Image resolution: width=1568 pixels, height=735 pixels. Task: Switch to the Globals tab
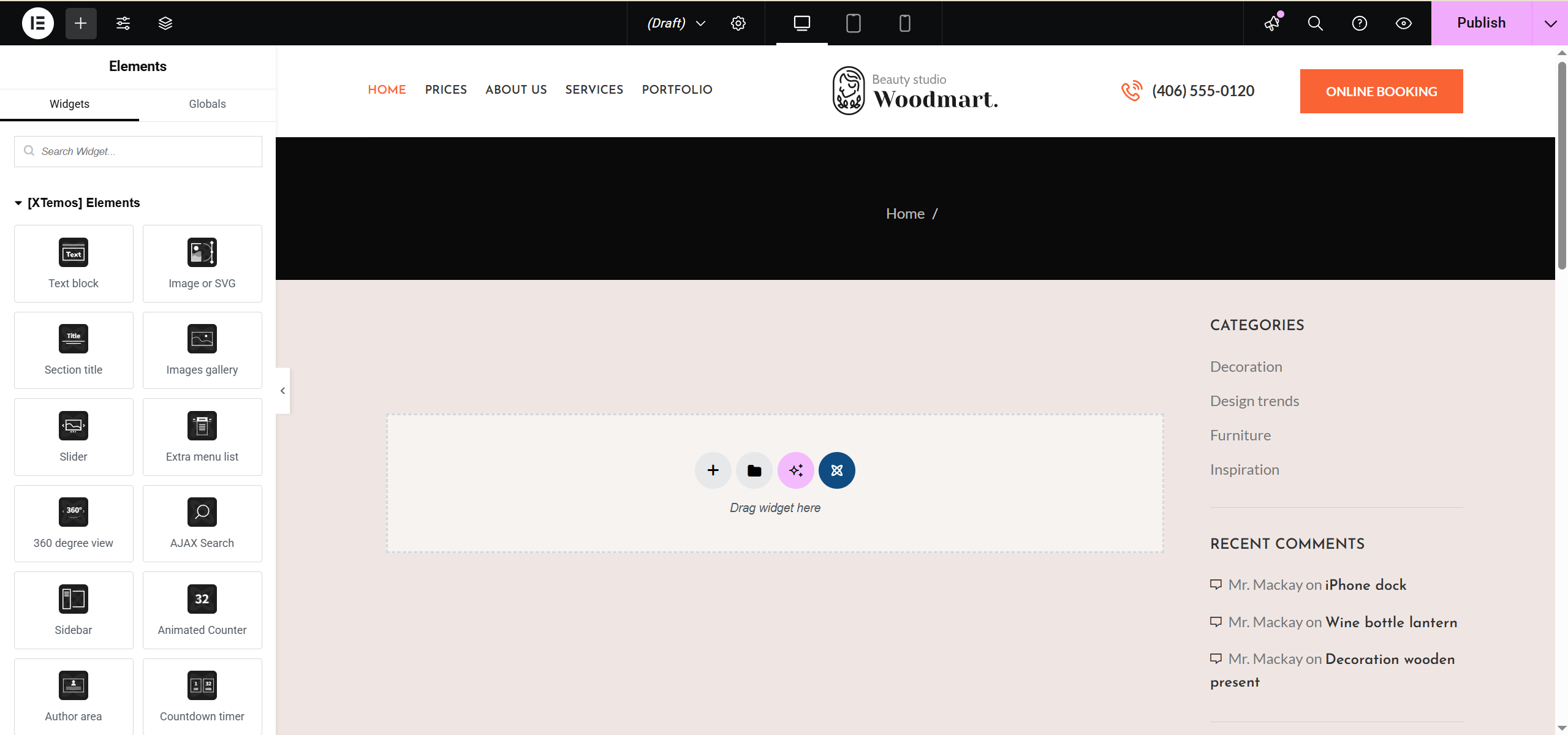click(x=207, y=104)
